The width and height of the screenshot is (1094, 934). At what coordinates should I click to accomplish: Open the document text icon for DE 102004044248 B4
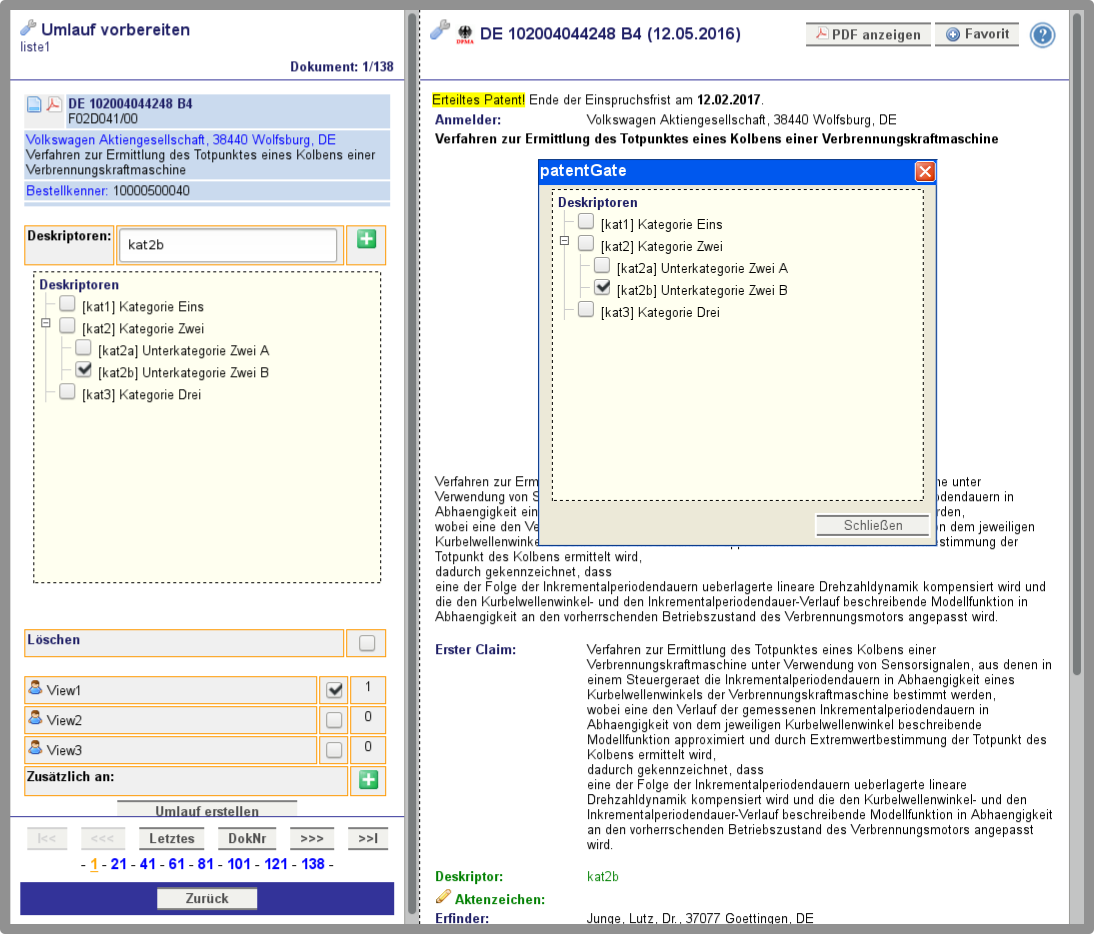(x=34, y=105)
